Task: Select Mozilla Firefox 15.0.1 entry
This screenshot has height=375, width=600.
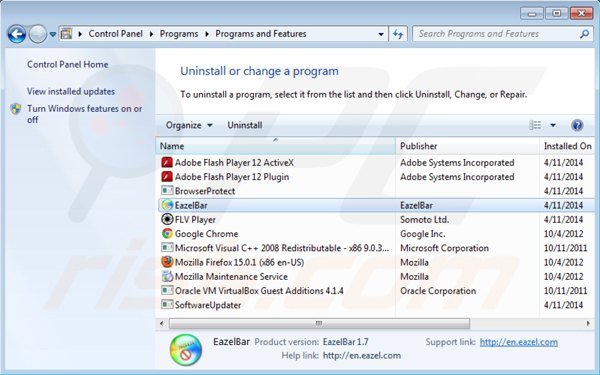Action: point(240,262)
